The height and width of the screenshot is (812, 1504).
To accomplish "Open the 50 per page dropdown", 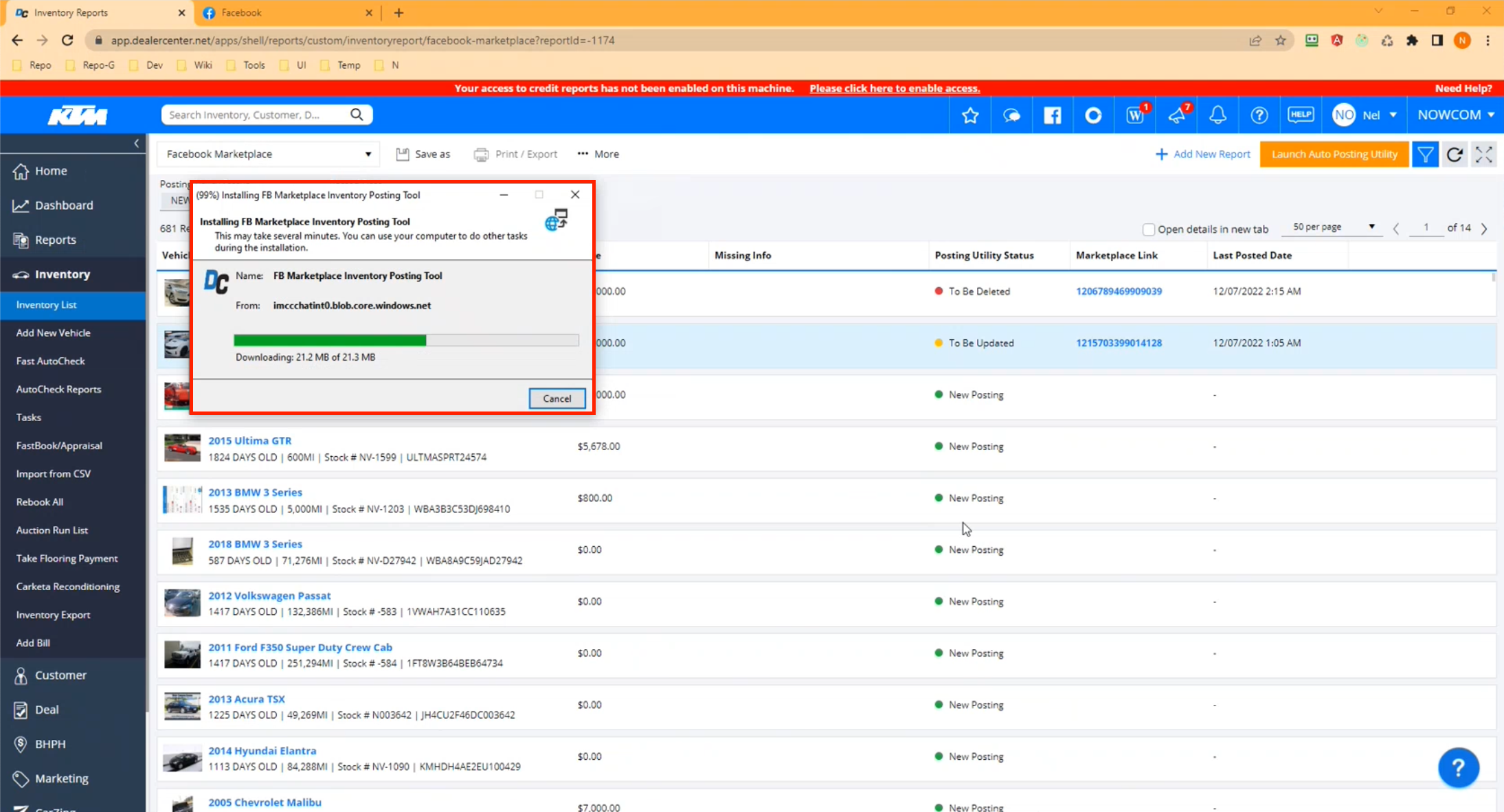I will coord(1333,227).
